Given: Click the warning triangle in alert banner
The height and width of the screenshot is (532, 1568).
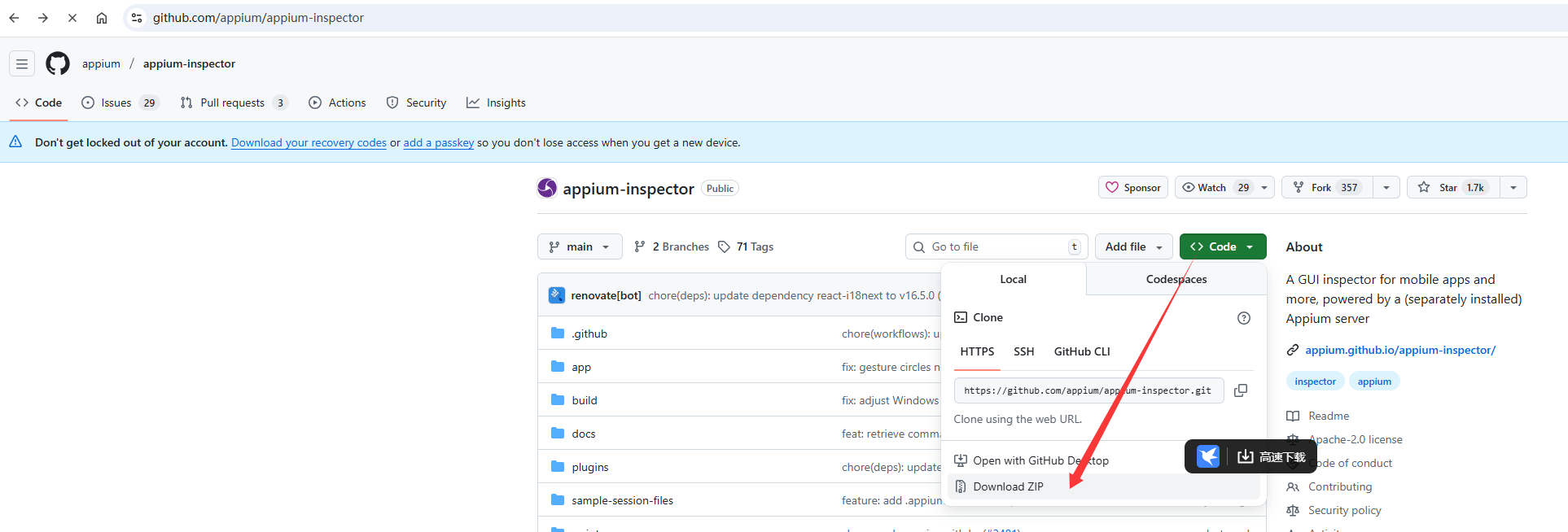Looking at the screenshot, I should pyautogui.click(x=15, y=142).
